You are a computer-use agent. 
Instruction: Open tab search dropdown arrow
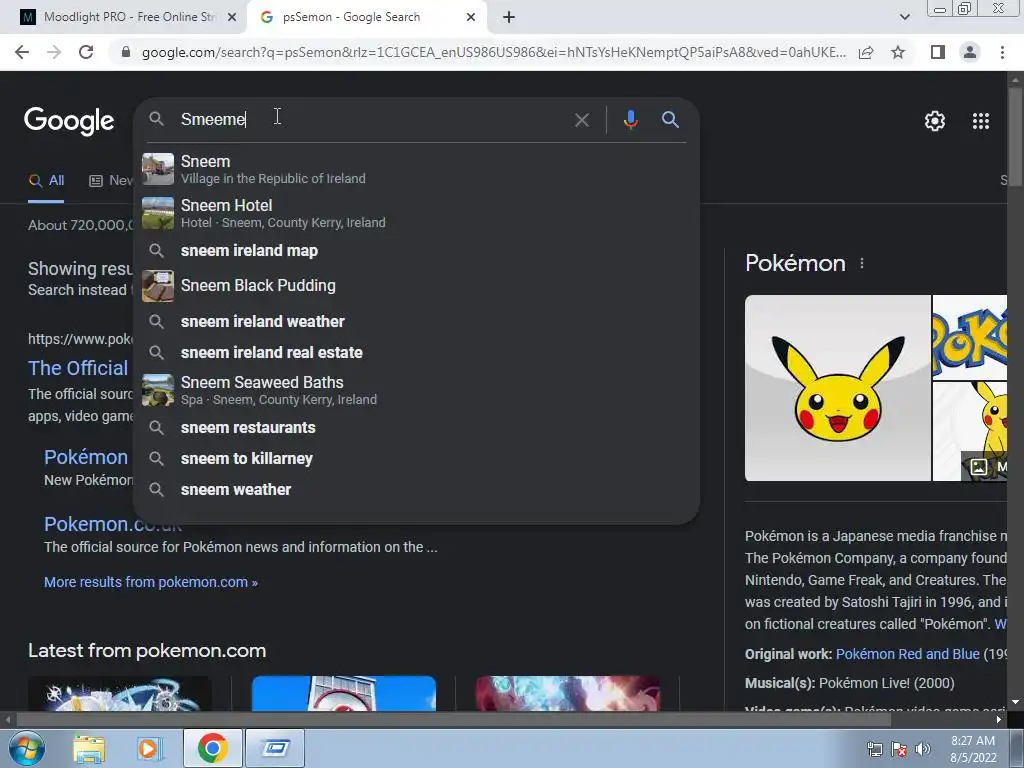pyautogui.click(x=904, y=17)
